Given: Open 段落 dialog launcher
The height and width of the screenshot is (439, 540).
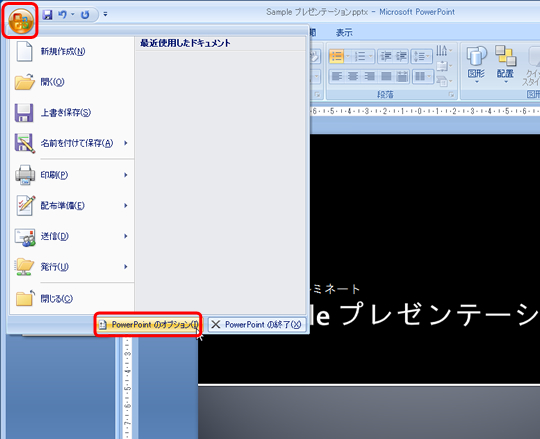Looking at the screenshot, I should 451,94.
